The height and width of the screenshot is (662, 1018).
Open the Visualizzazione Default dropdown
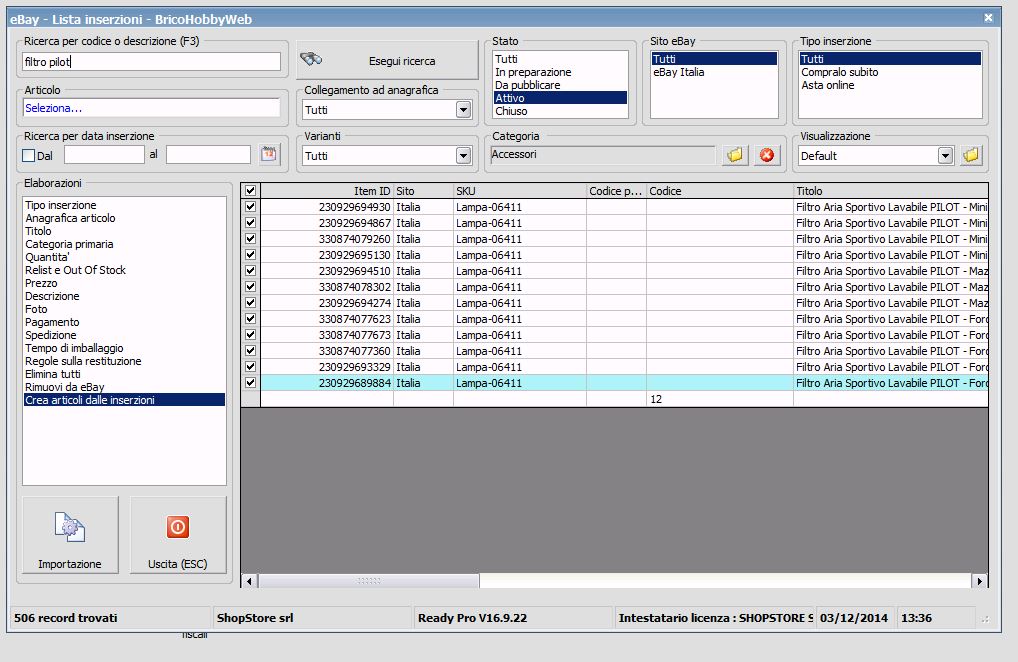(x=945, y=155)
